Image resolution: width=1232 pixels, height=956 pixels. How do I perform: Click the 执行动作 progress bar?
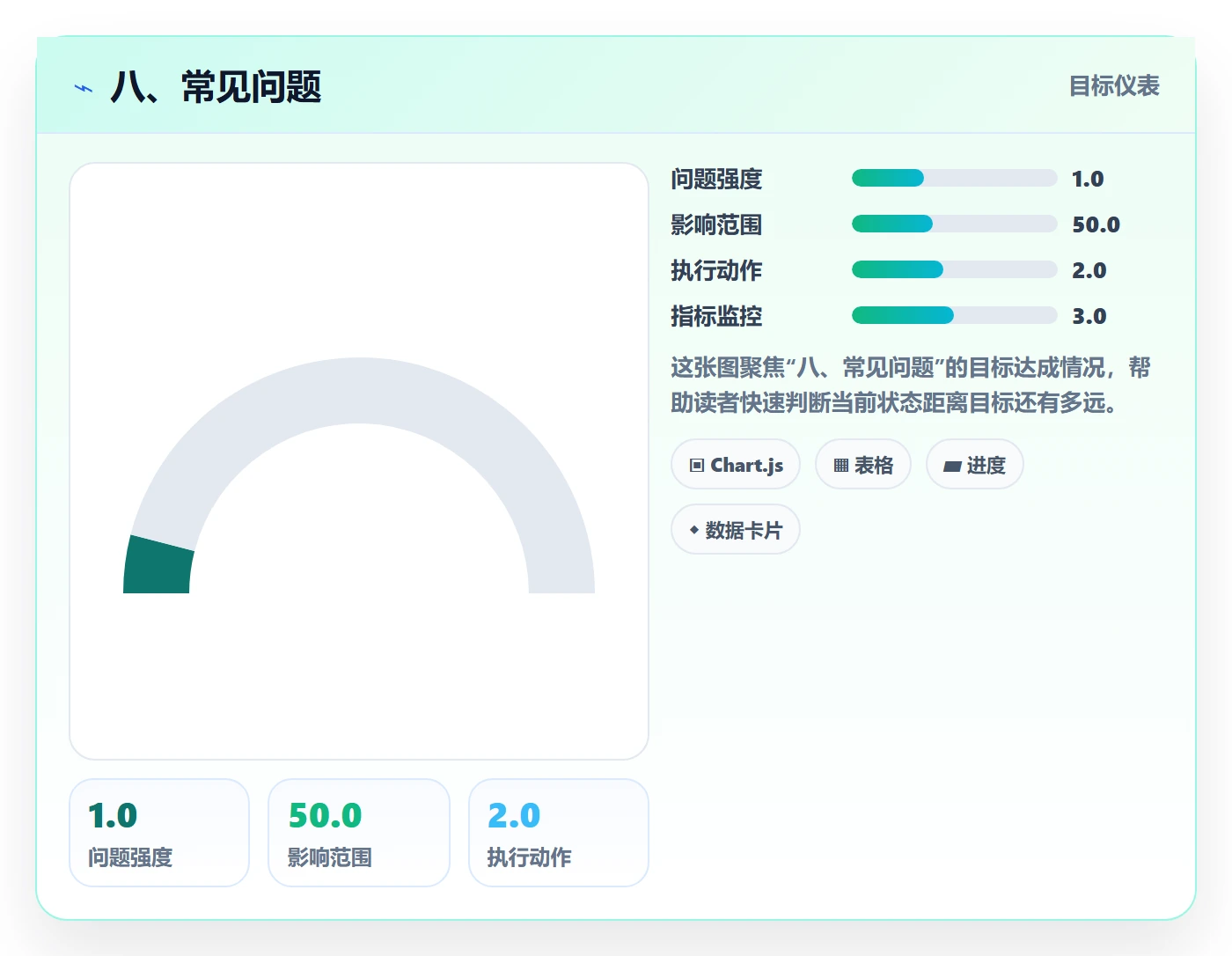pyautogui.click(x=954, y=269)
